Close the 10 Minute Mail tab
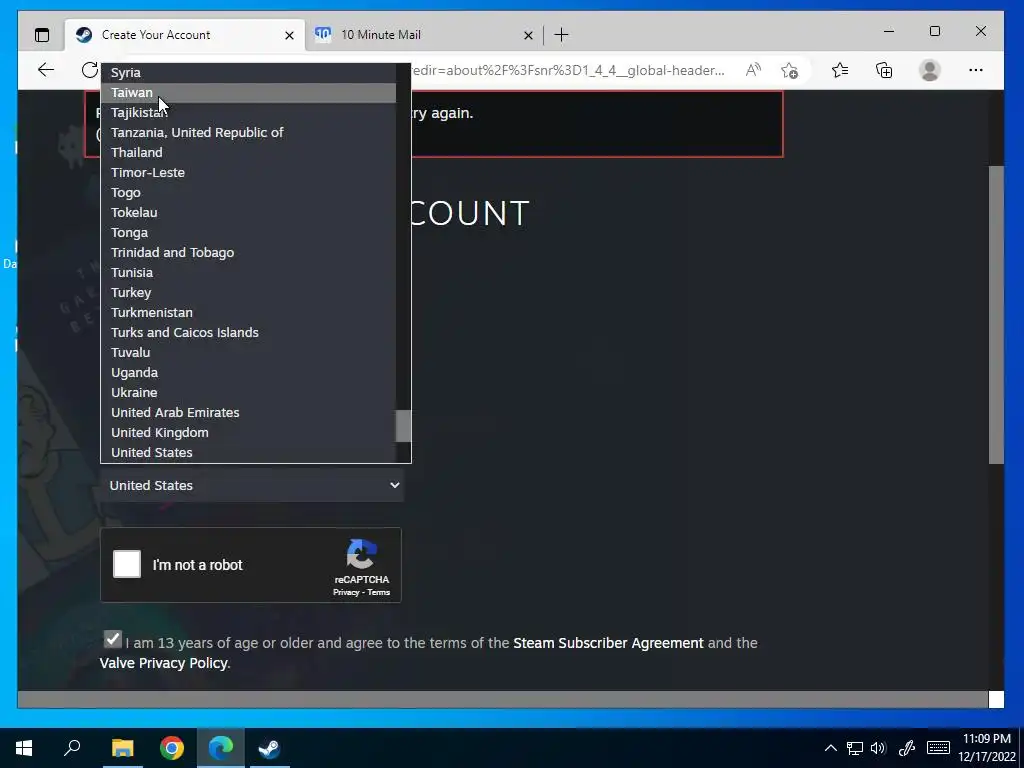 click(x=528, y=35)
